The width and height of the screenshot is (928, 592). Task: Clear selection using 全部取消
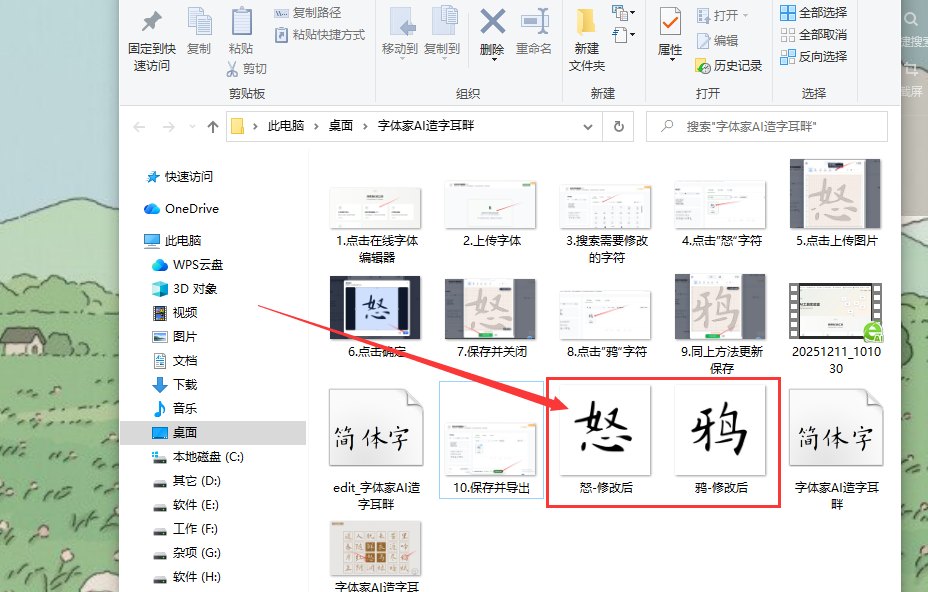815,33
